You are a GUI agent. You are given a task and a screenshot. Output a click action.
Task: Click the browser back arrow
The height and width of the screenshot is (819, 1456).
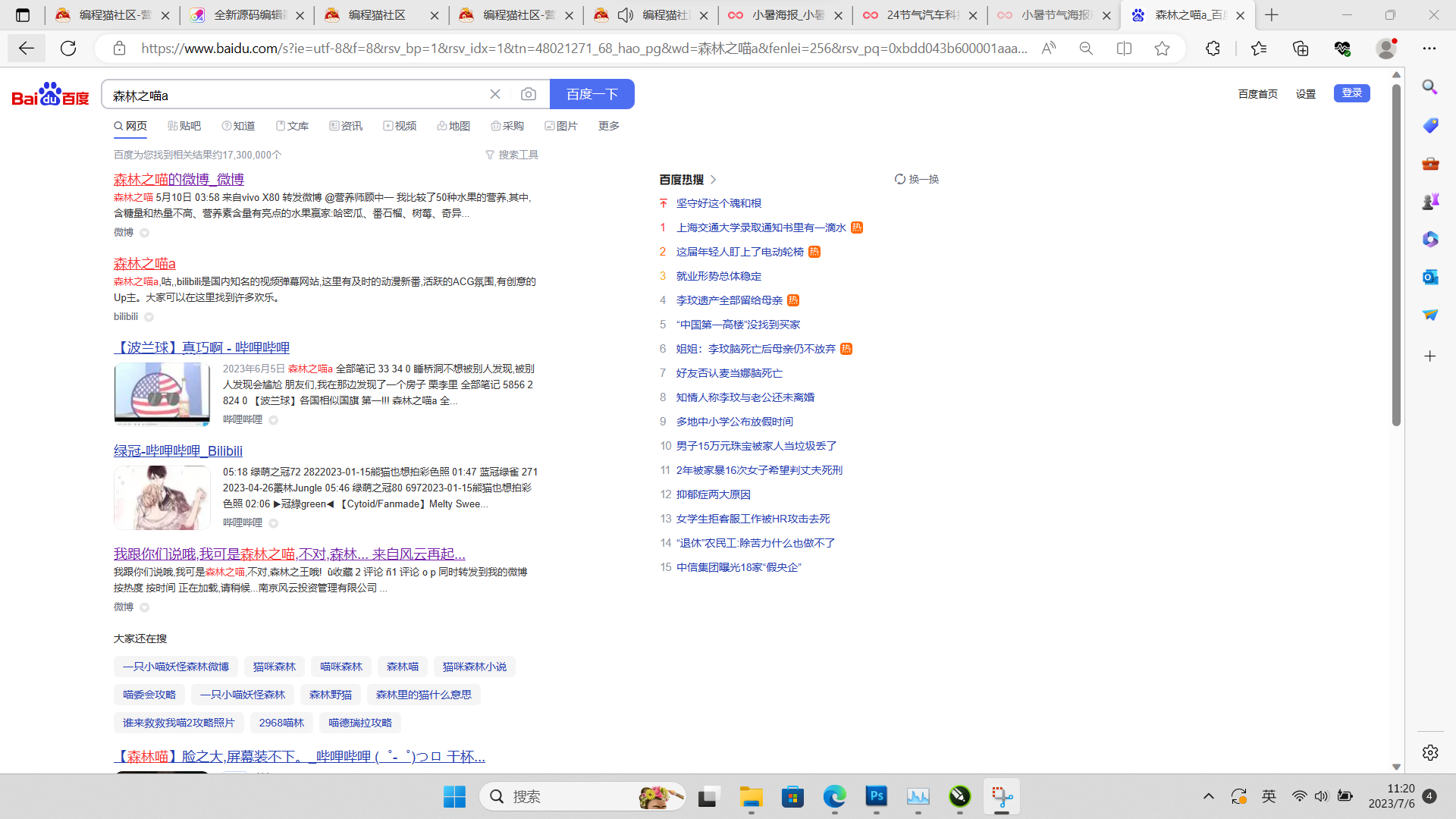[x=27, y=49]
